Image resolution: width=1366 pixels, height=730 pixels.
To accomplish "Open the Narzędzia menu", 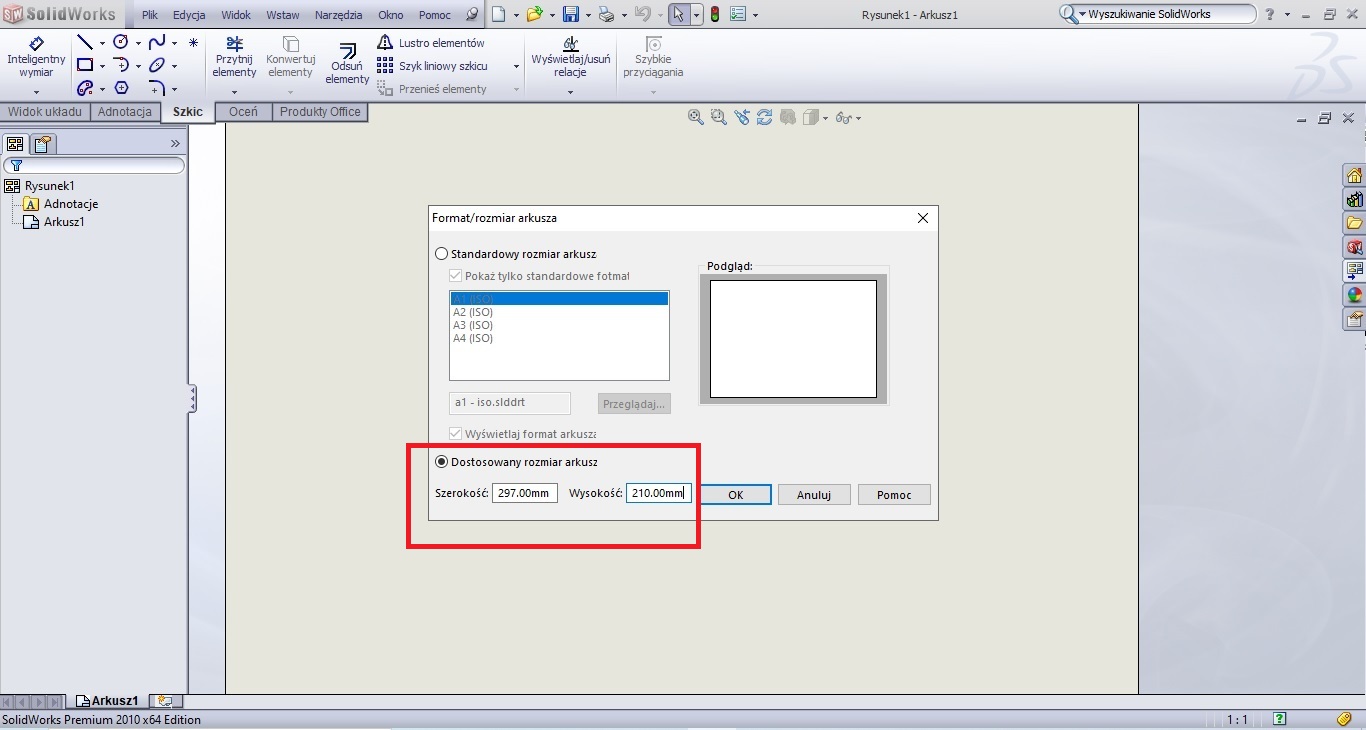I will [x=338, y=15].
